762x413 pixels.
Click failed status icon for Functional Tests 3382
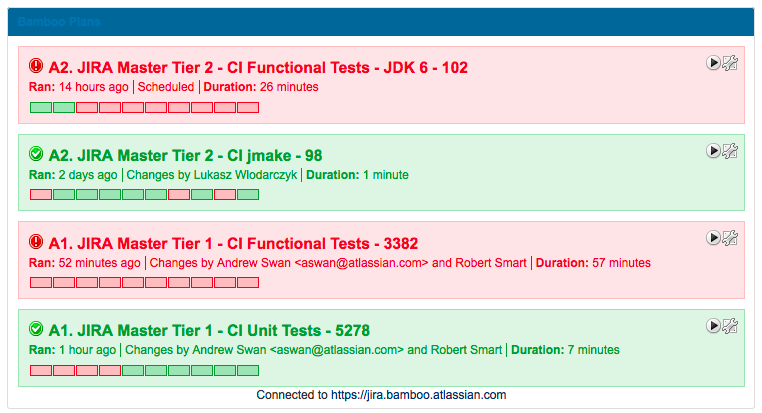pos(37,242)
